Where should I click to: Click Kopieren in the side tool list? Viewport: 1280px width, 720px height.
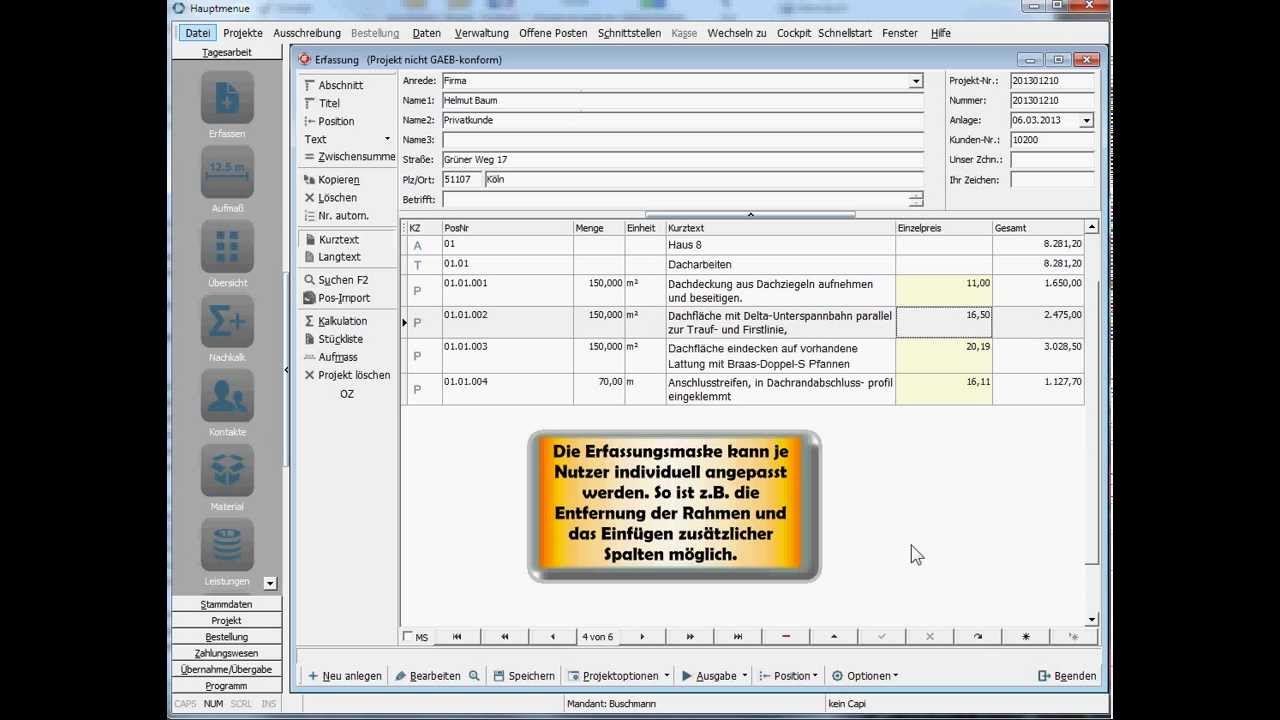pos(333,180)
